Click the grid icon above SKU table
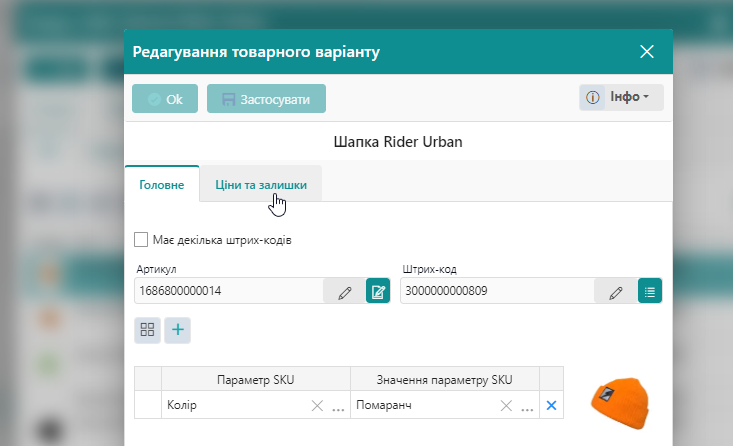The image size is (733, 446). pyautogui.click(x=148, y=329)
